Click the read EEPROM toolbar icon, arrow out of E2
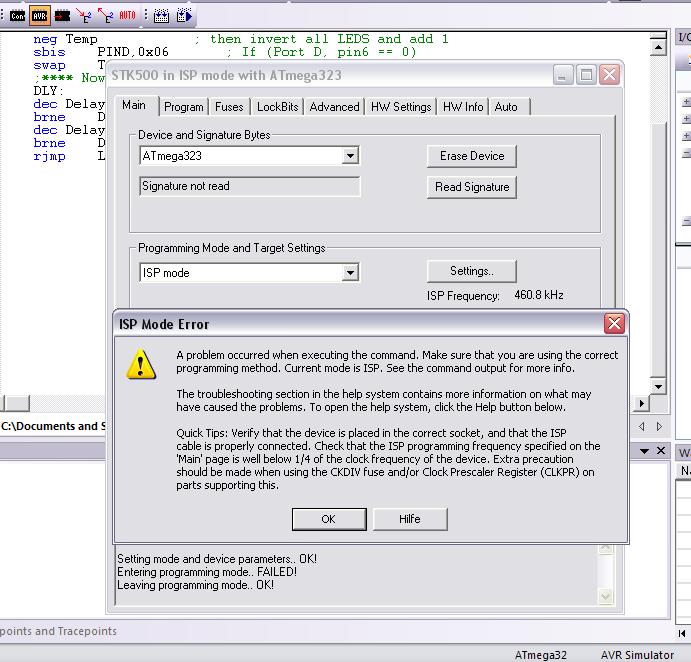 click(x=105, y=16)
